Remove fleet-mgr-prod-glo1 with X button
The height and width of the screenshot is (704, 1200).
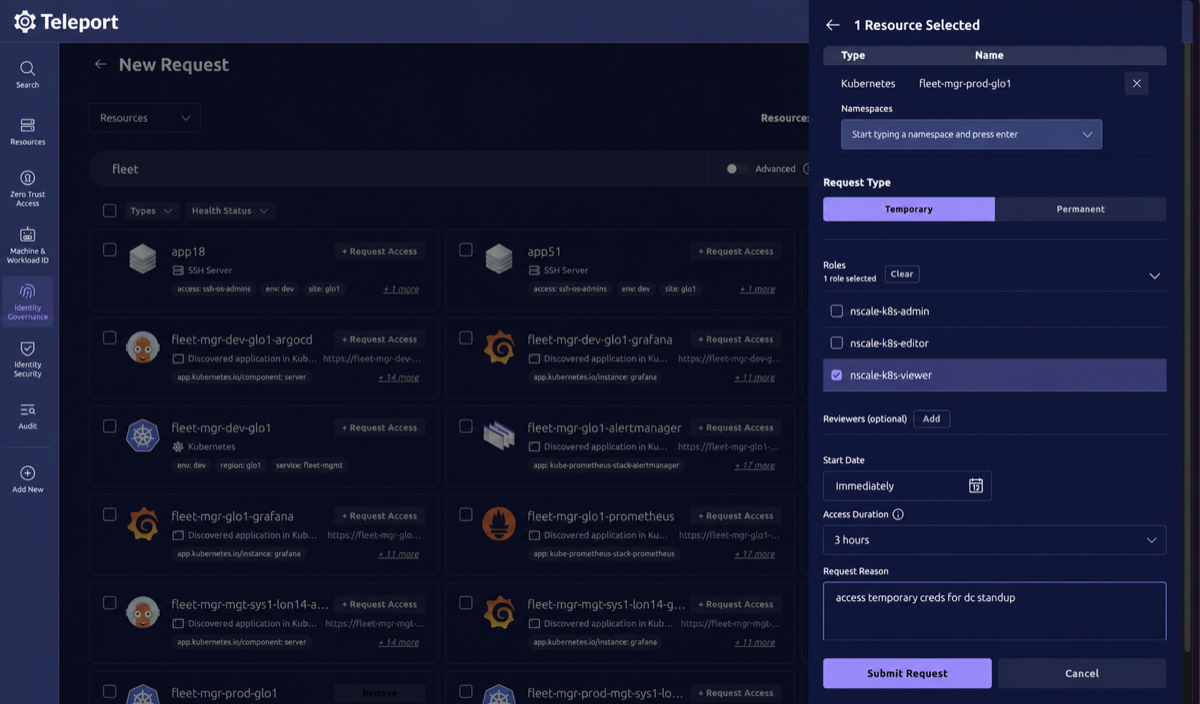[x=1136, y=84]
